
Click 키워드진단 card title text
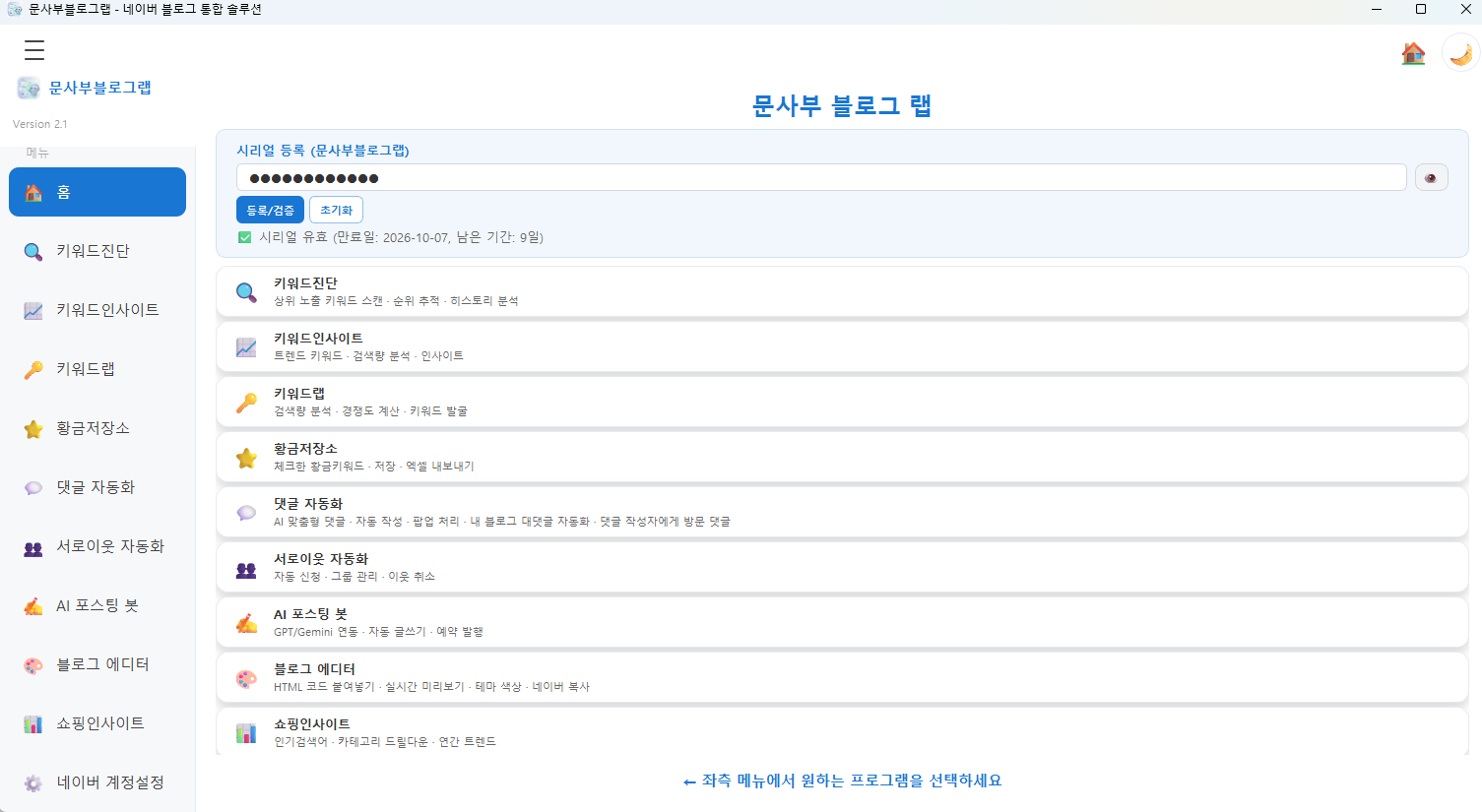[305, 282]
